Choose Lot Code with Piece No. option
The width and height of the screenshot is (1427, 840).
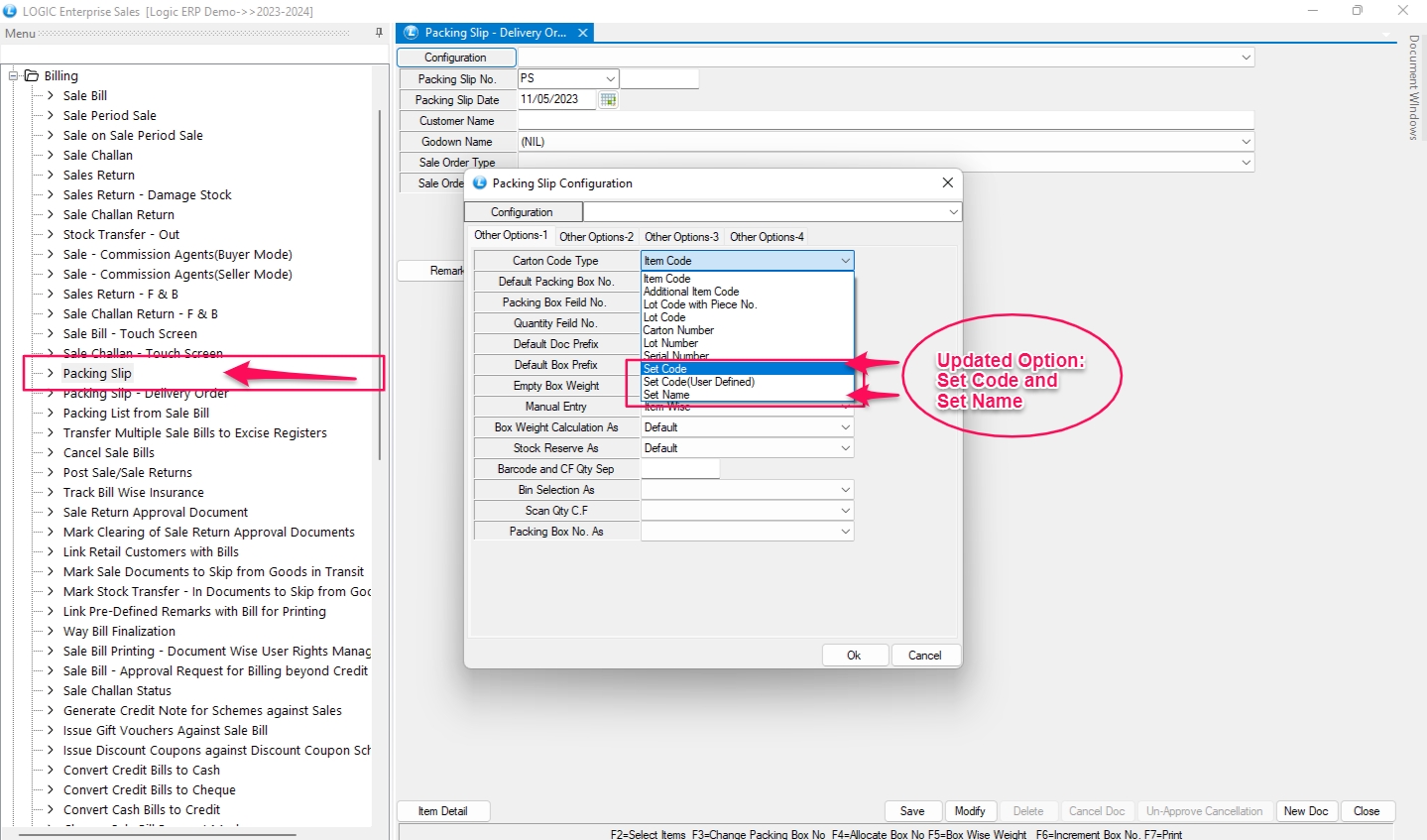699,304
